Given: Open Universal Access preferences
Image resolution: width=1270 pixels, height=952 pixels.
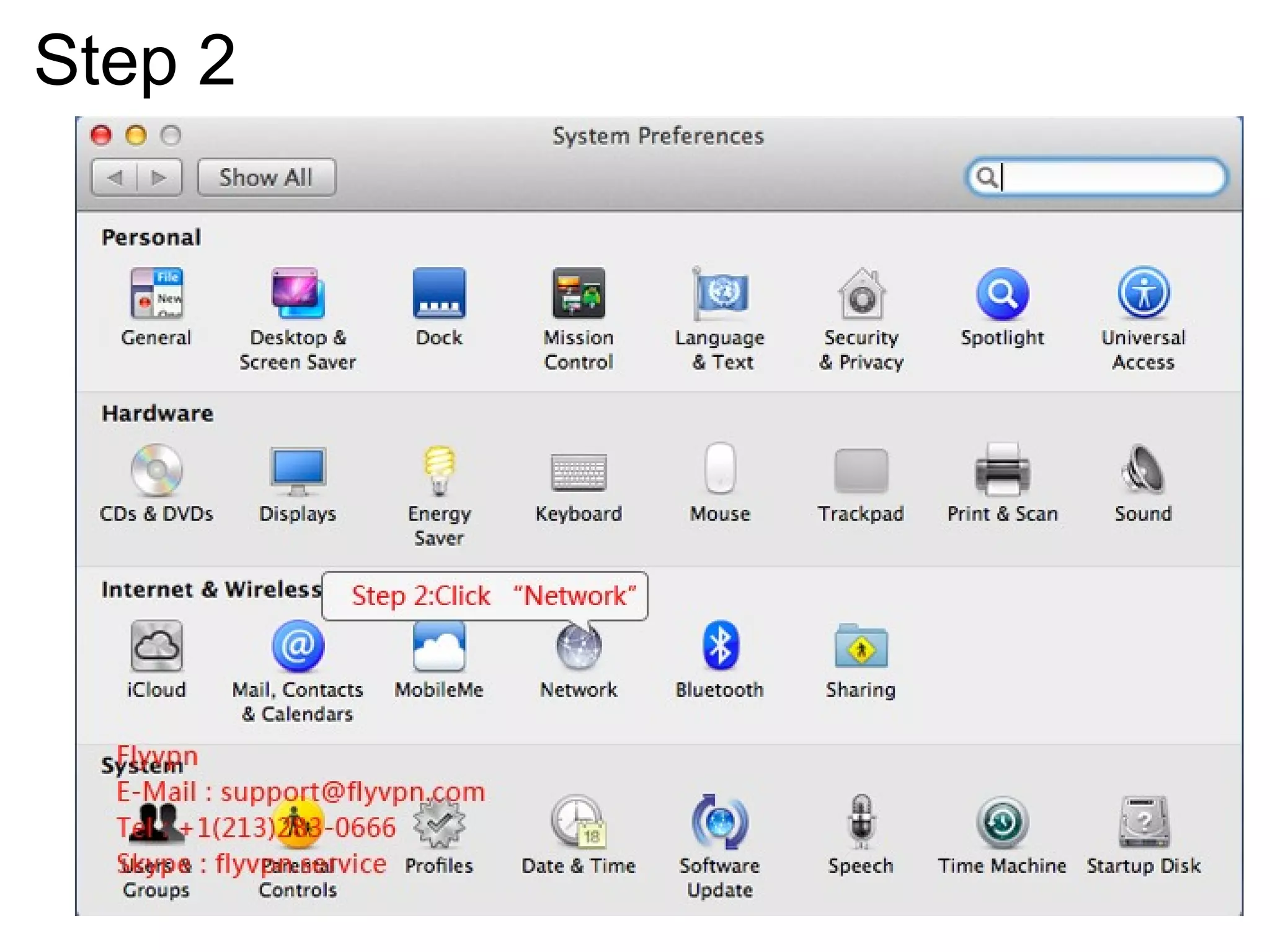Looking at the screenshot, I should click(1143, 294).
